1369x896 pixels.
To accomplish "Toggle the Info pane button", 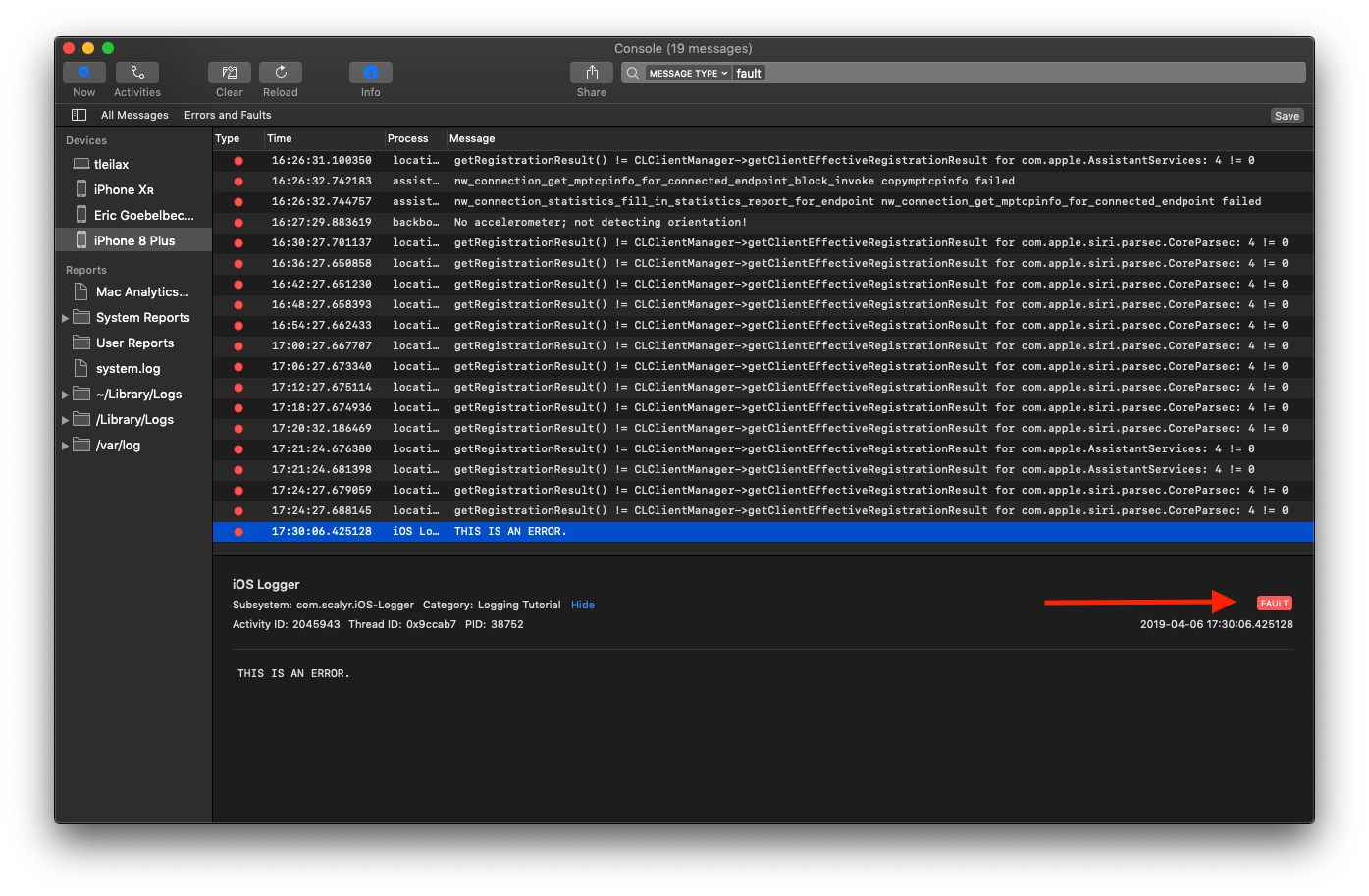I will pyautogui.click(x=370, y=73).
